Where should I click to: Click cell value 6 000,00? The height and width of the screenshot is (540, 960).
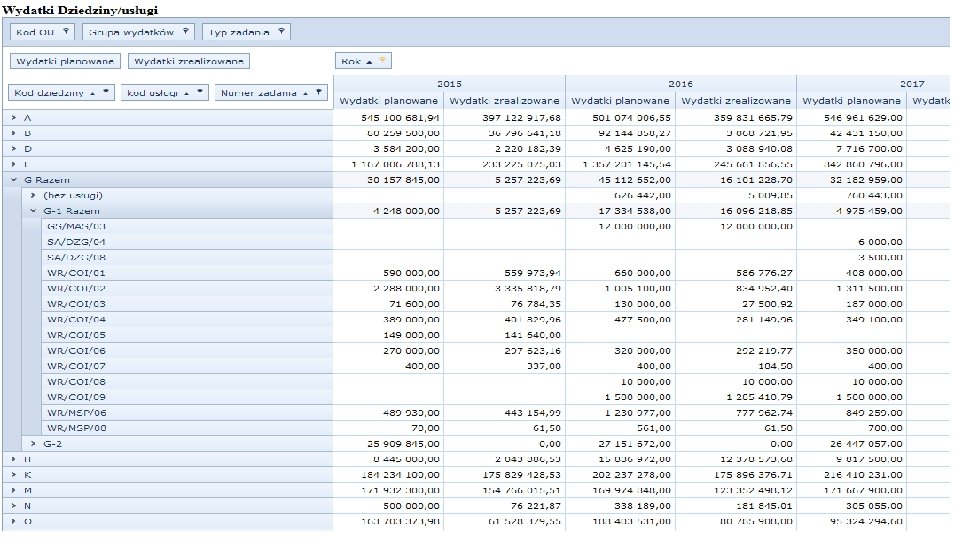(x=880, y=242)
